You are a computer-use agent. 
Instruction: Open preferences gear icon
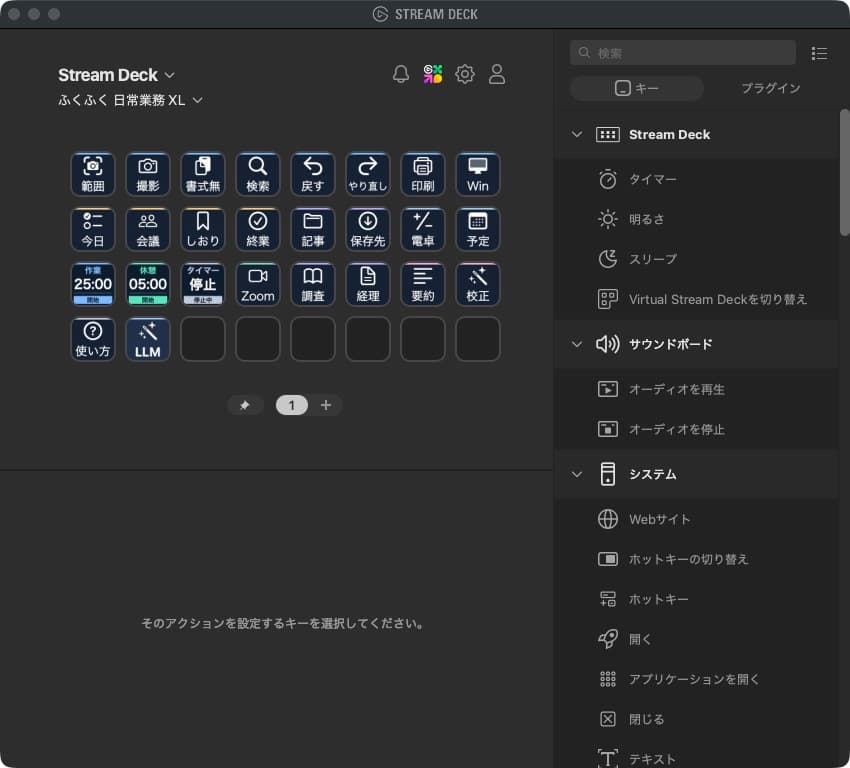tap(465, 74)
